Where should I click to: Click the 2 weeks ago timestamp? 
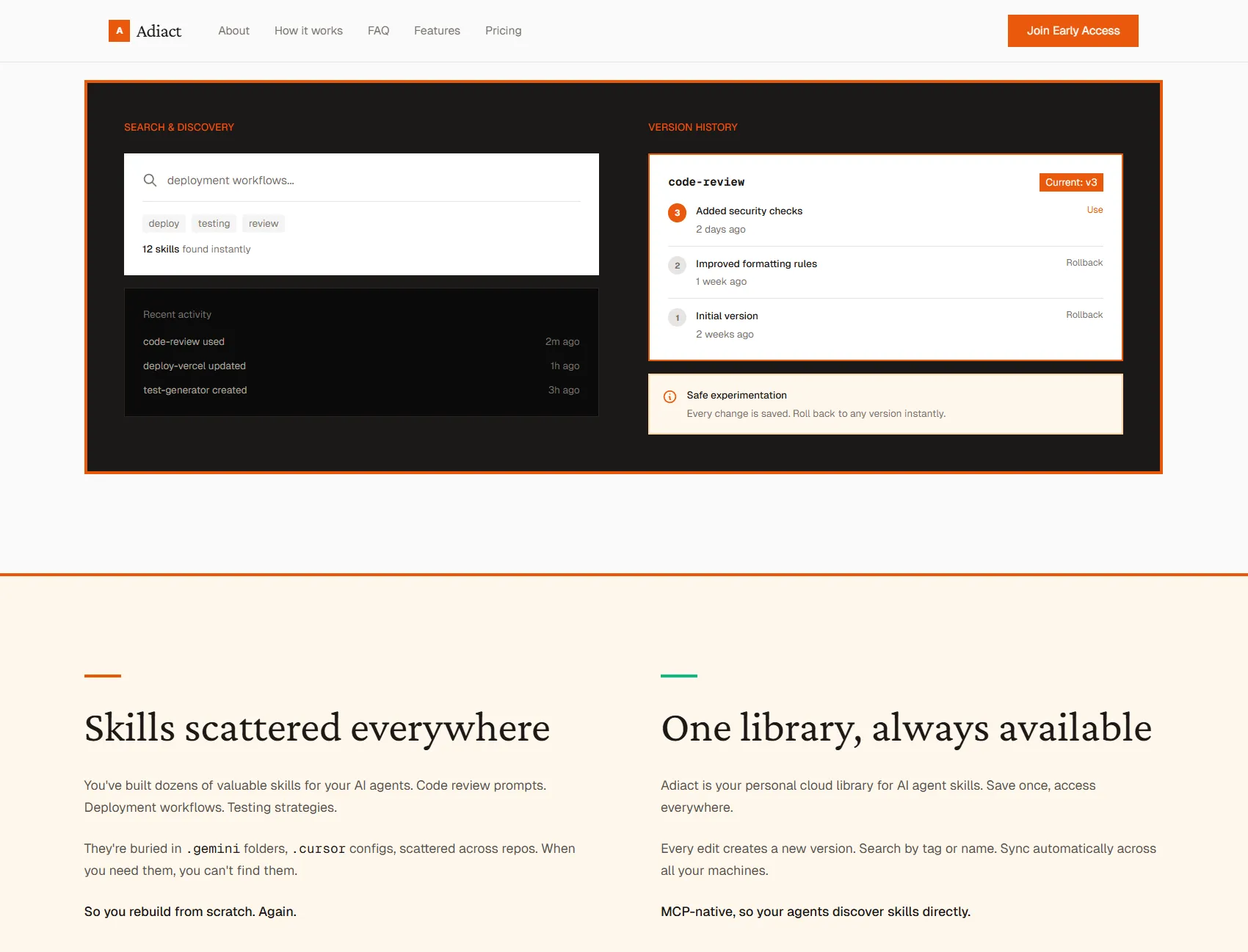pyautogui.click(x=725, y=334)
